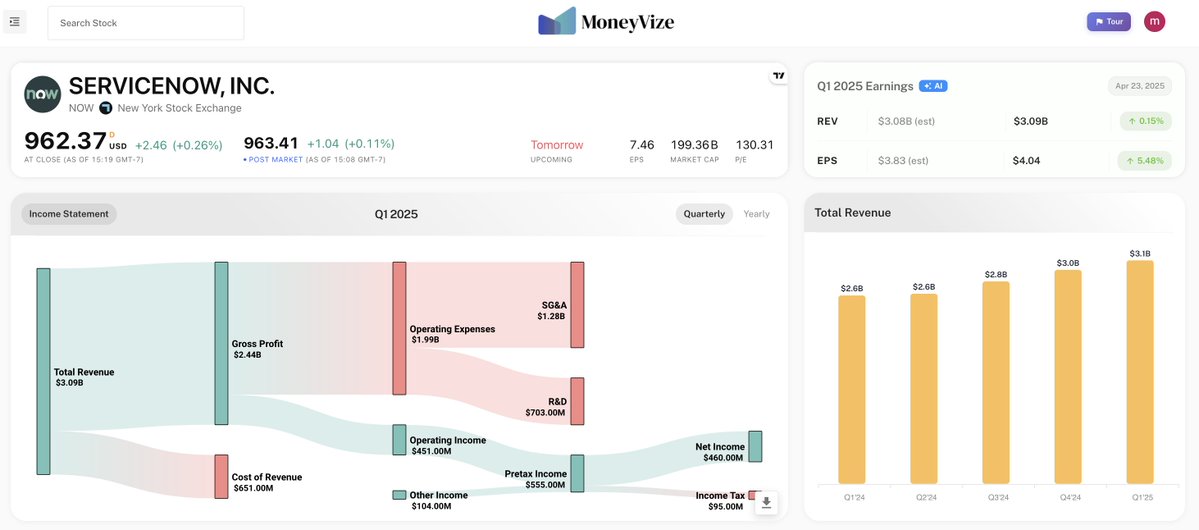Click the $4.04 actual EPS value
This screenshot has width=1199, height=530.
(x=1027, y=161)
